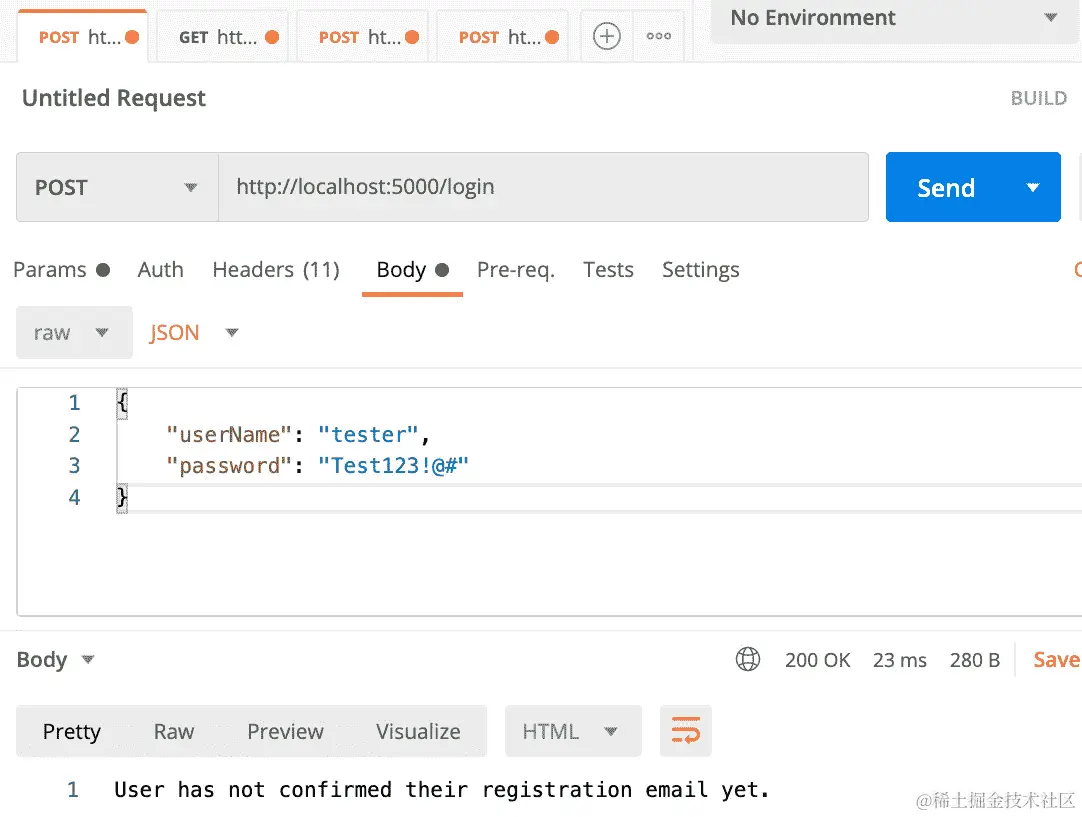Click the BUILD mode label
Screen dimensions: 1082x817
(1039, 98)
